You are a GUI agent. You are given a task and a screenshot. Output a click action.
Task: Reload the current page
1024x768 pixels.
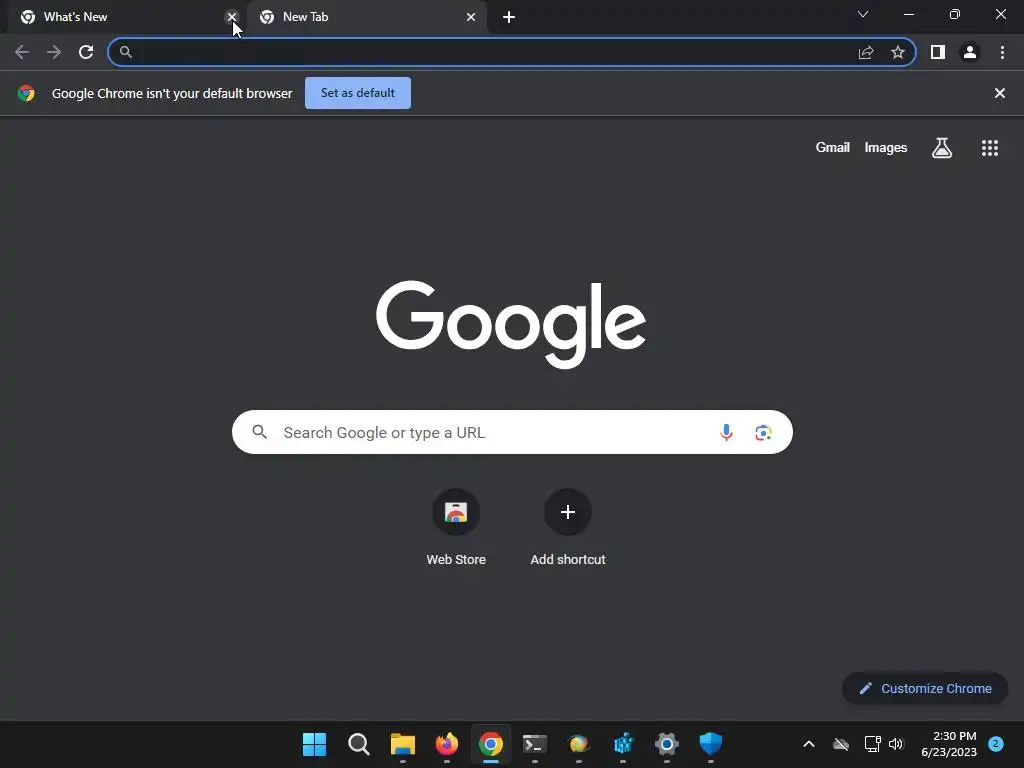coord(86,52)
